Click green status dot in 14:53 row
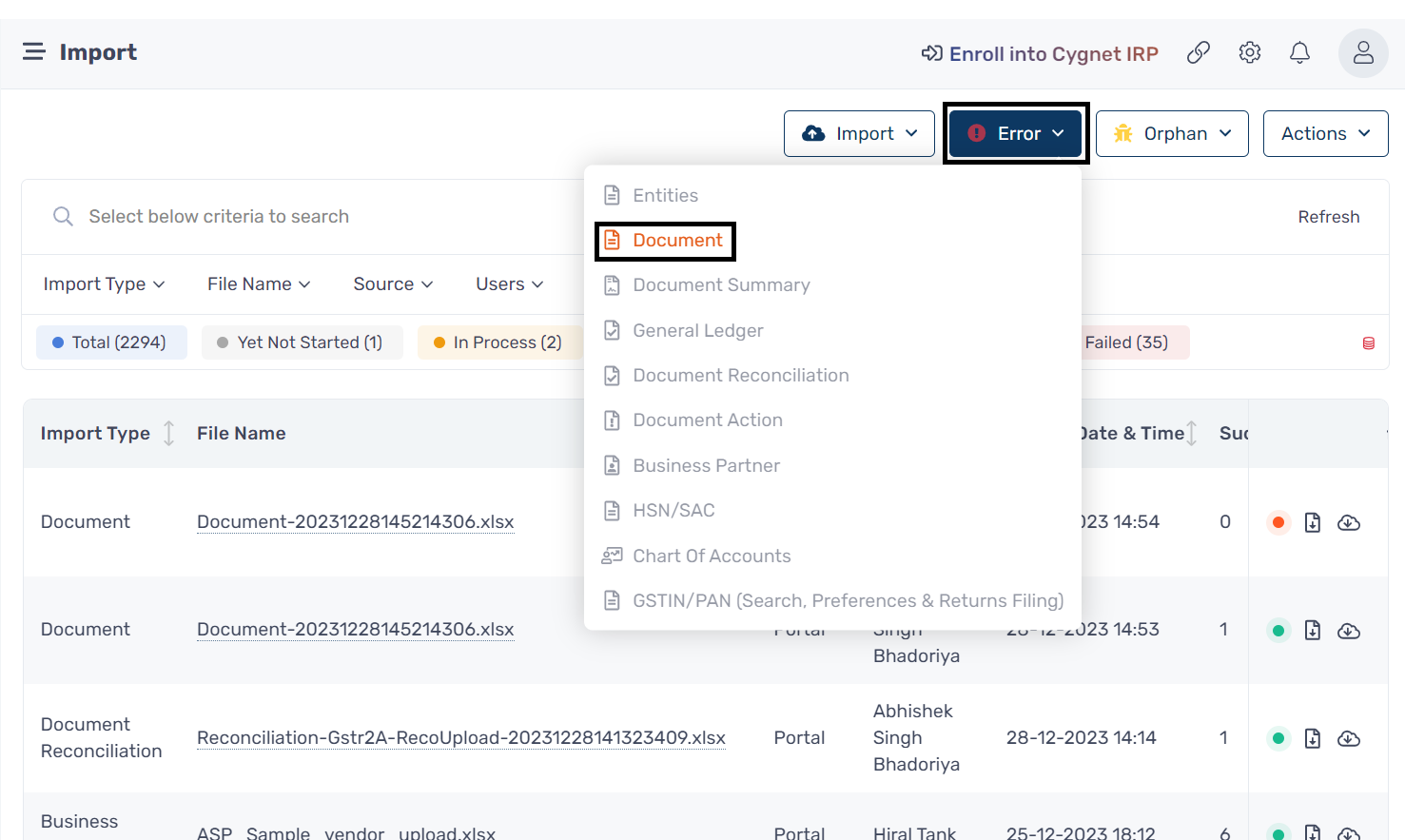 click(1278, 630)
